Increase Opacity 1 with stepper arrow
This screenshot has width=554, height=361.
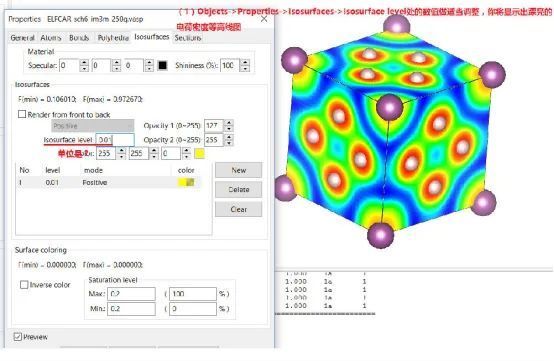(x=229, y=123)
